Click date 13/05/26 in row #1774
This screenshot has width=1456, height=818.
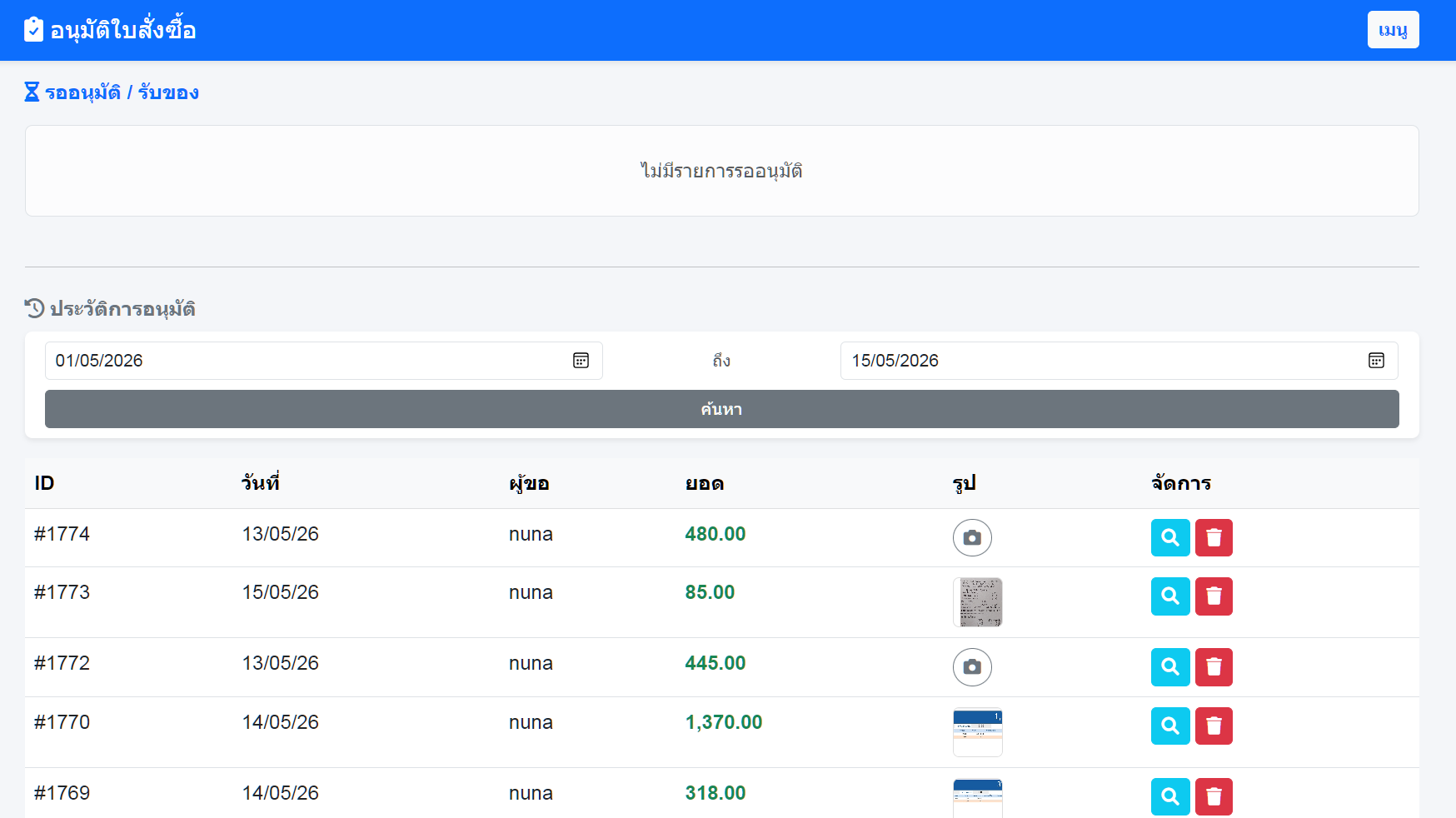pyautogui.click(x=281, y=534)
